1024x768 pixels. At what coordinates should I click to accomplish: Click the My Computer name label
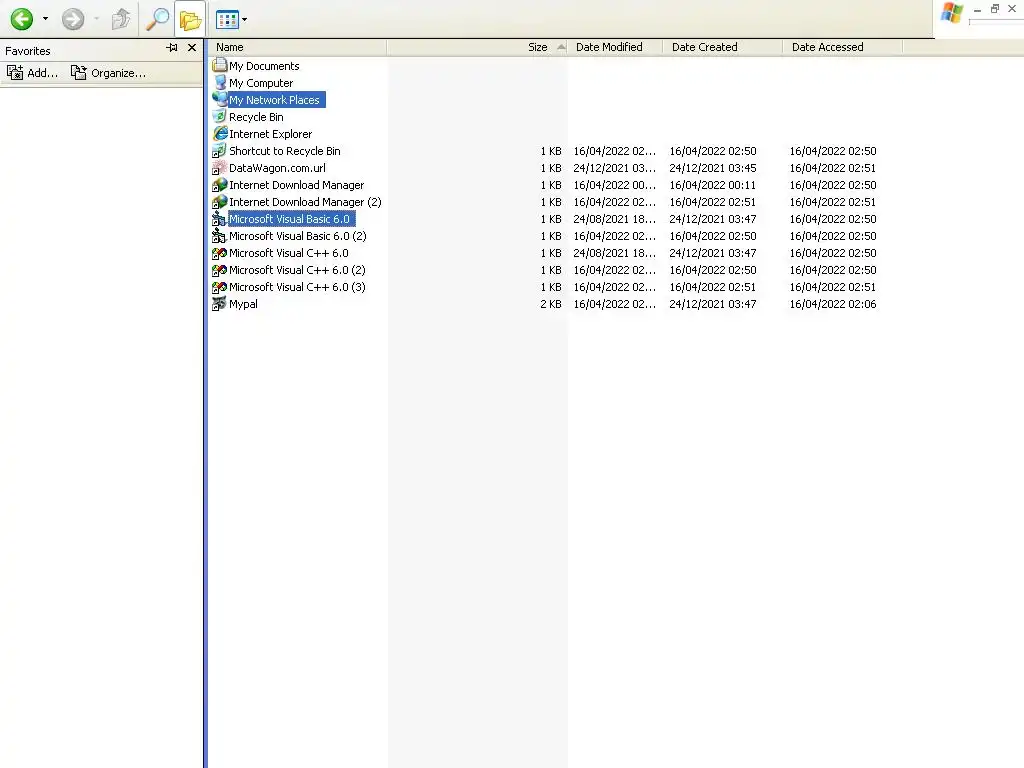point(261,83)
